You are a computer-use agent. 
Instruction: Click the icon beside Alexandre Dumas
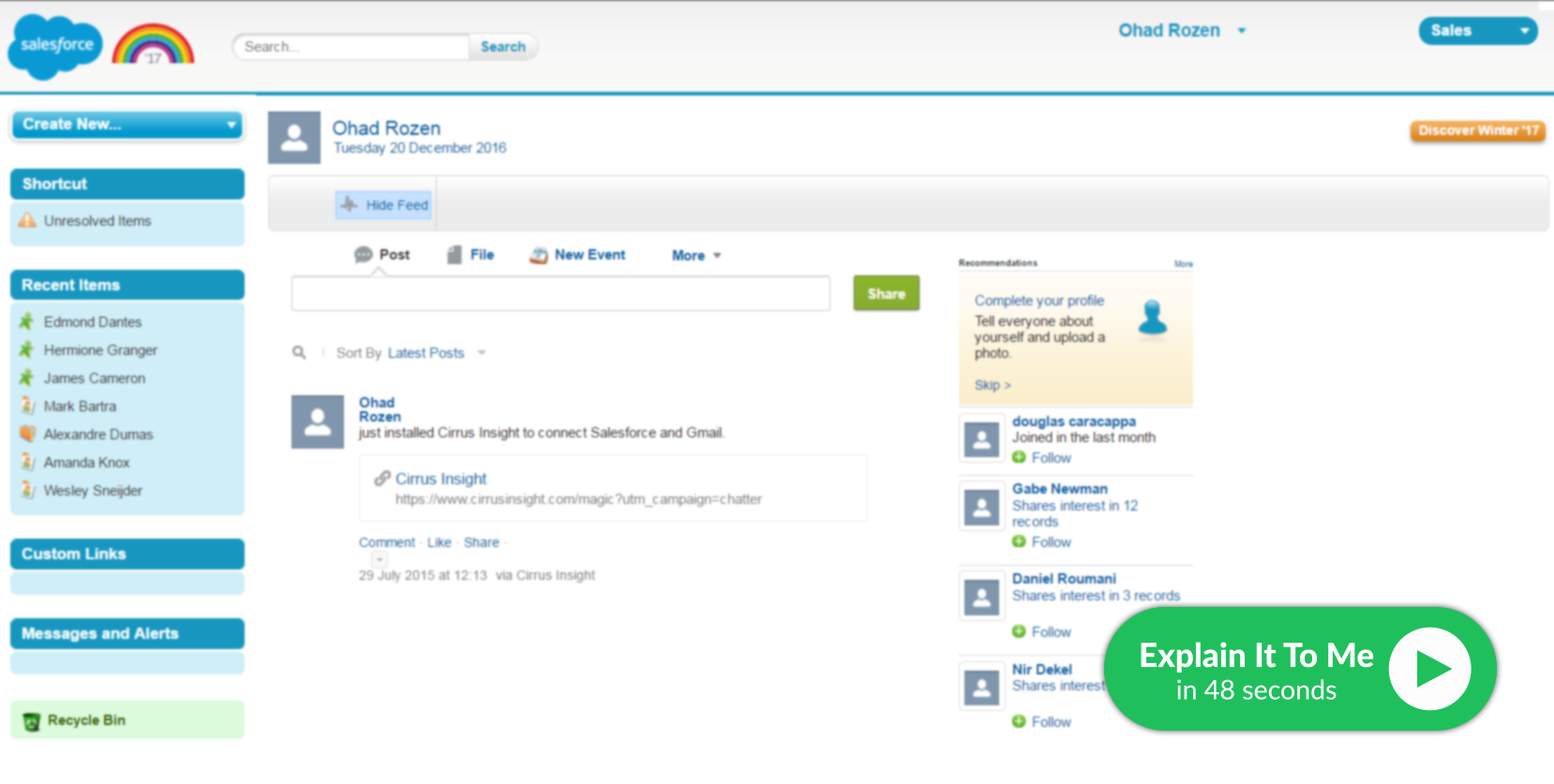pos(27,434)
